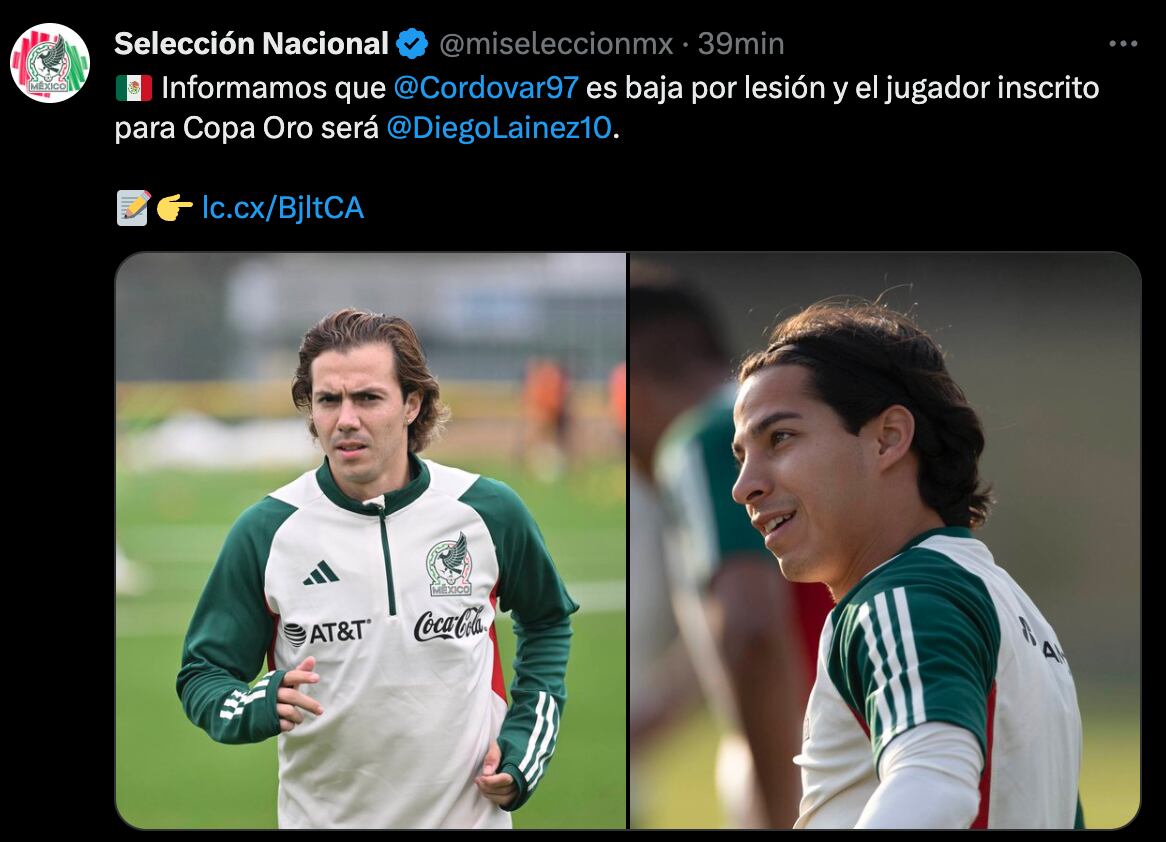
Task: Click the Coca-Cola logo on the jacket
Action: pyautogui.click(x=450, y=623)
